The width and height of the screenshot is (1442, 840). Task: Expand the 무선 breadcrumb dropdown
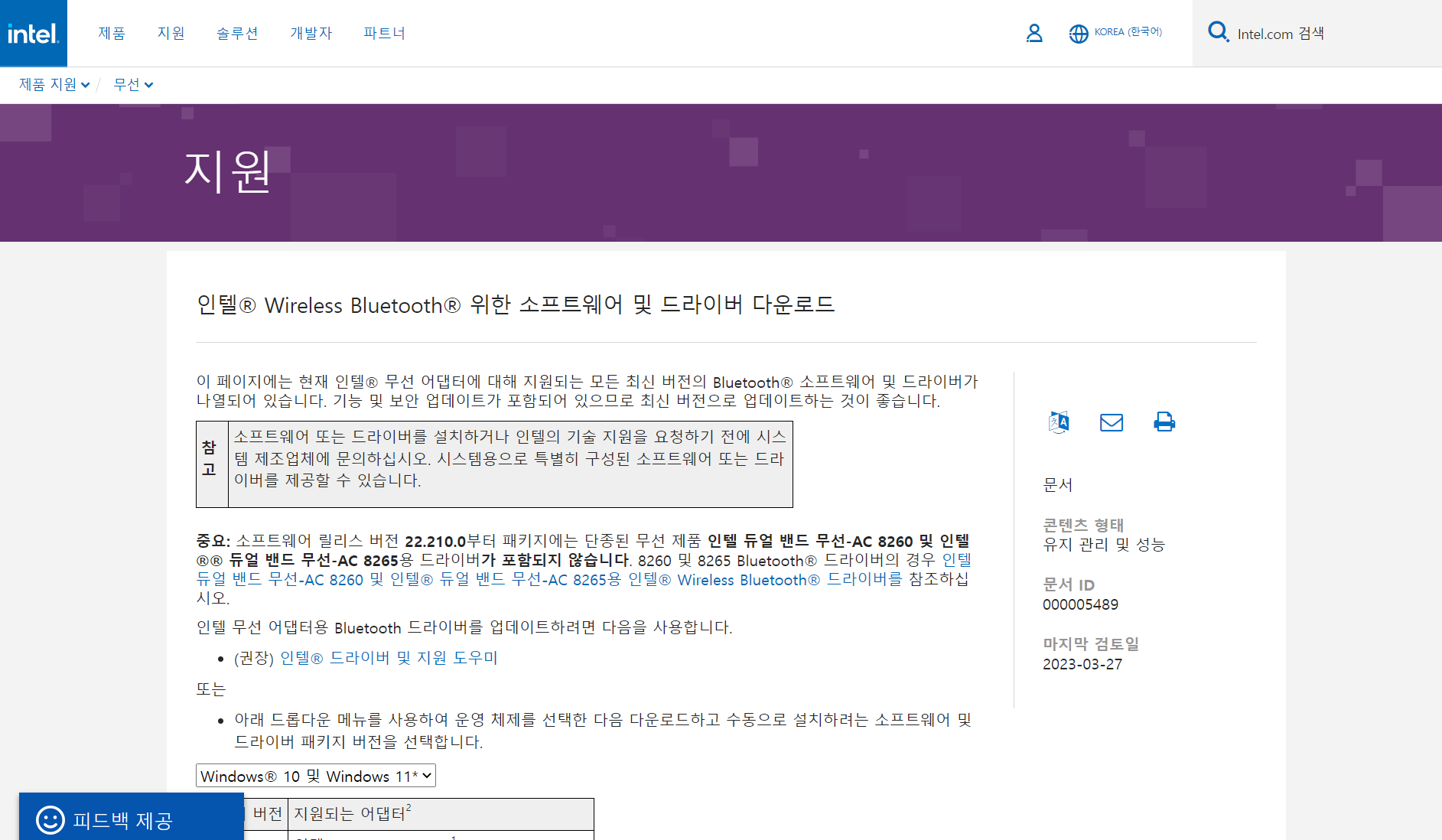tap(133, 84)
